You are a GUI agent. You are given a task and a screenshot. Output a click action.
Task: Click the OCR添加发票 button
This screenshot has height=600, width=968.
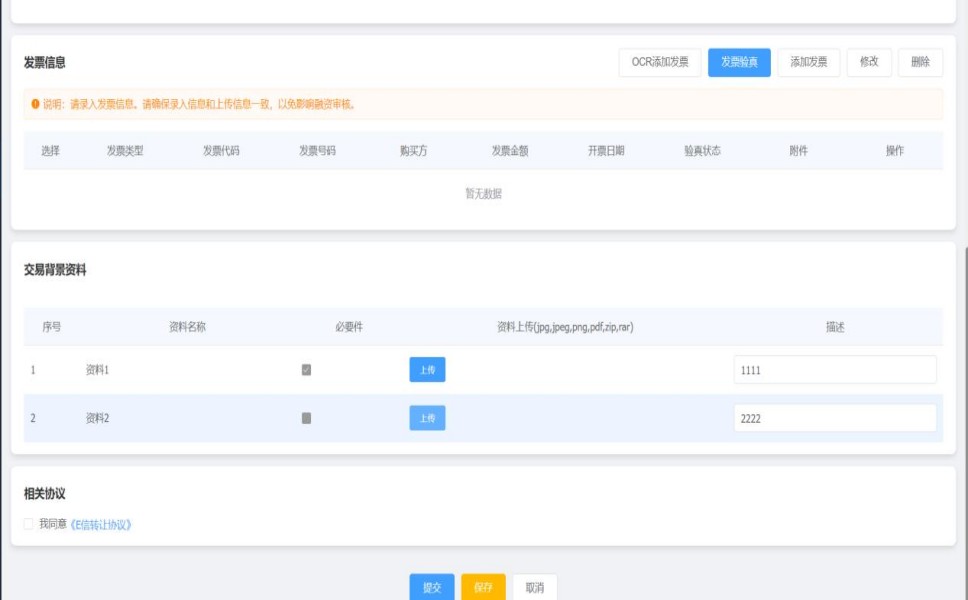point(660,62)
